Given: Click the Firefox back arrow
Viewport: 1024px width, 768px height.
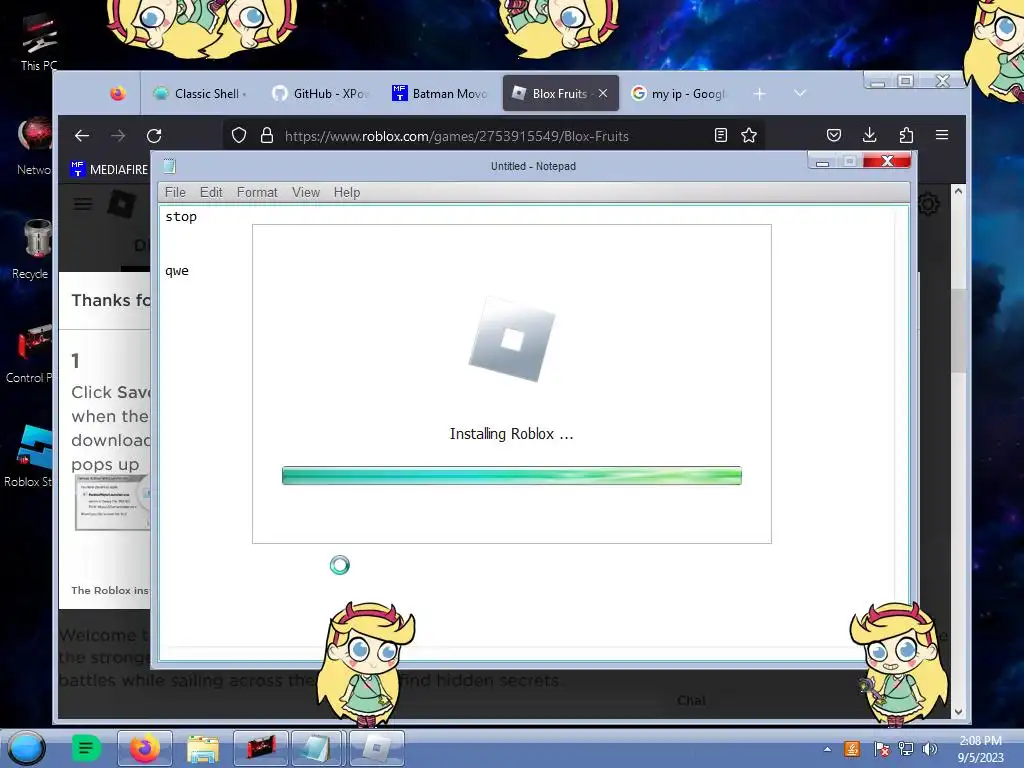Looking at the screenshot, I should click(82, 136).
